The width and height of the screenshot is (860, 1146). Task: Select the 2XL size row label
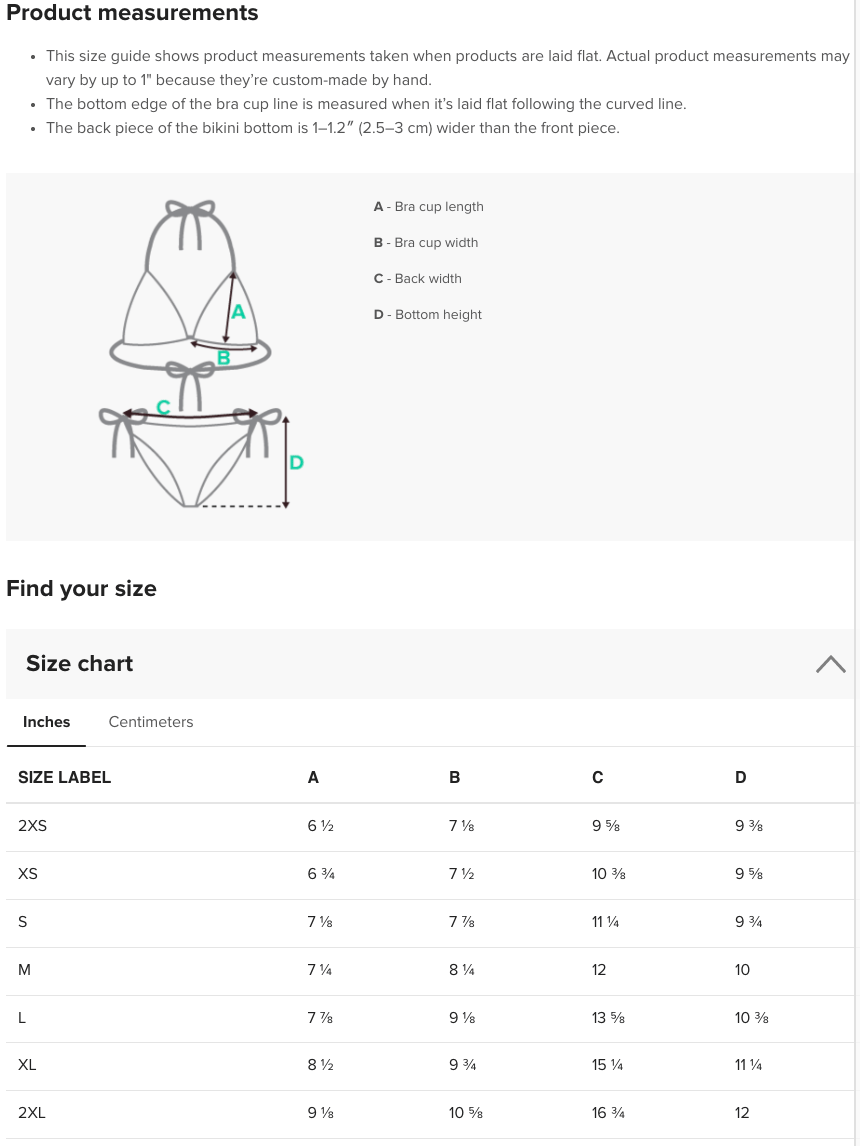pos(31,1113)
